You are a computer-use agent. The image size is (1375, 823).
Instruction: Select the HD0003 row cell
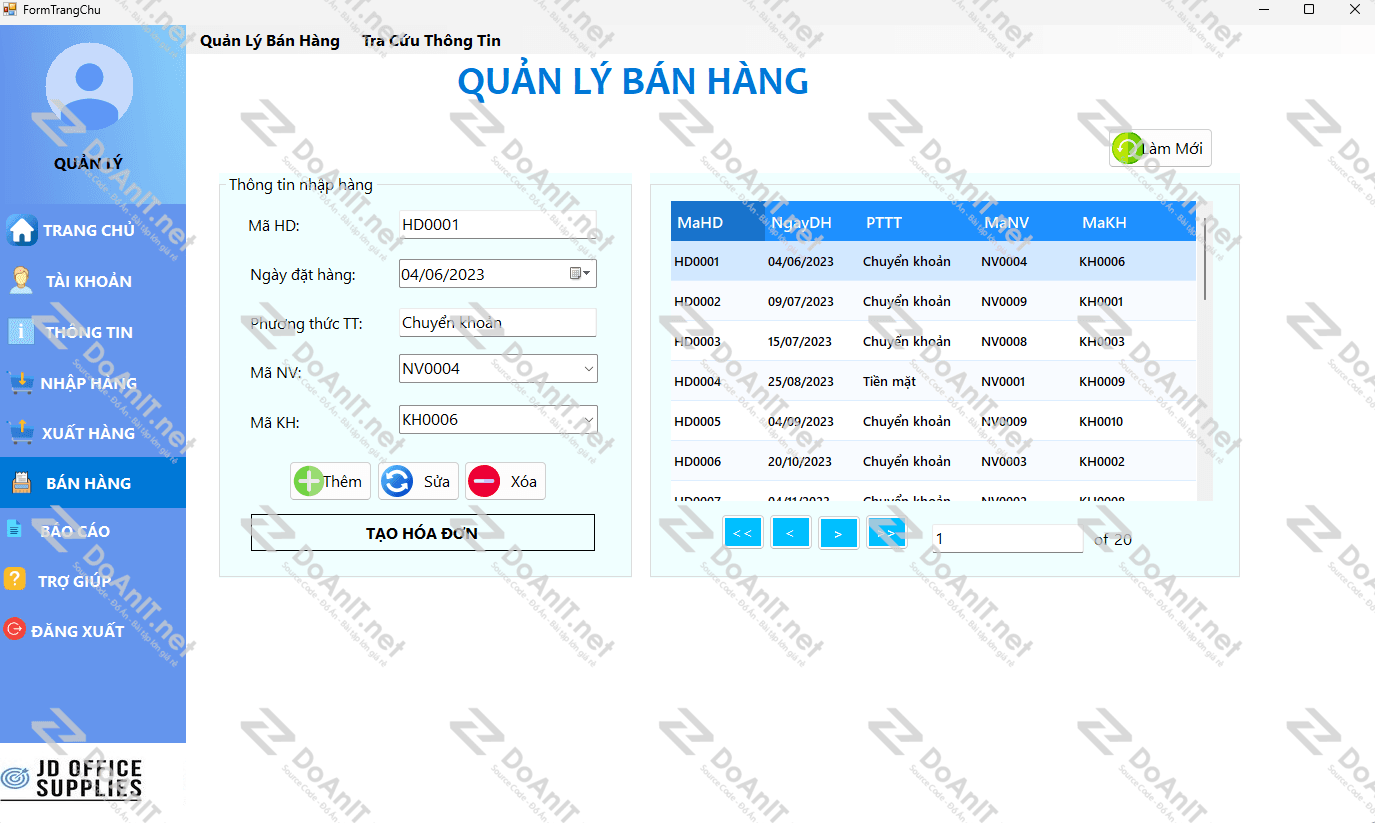(717, 341)
